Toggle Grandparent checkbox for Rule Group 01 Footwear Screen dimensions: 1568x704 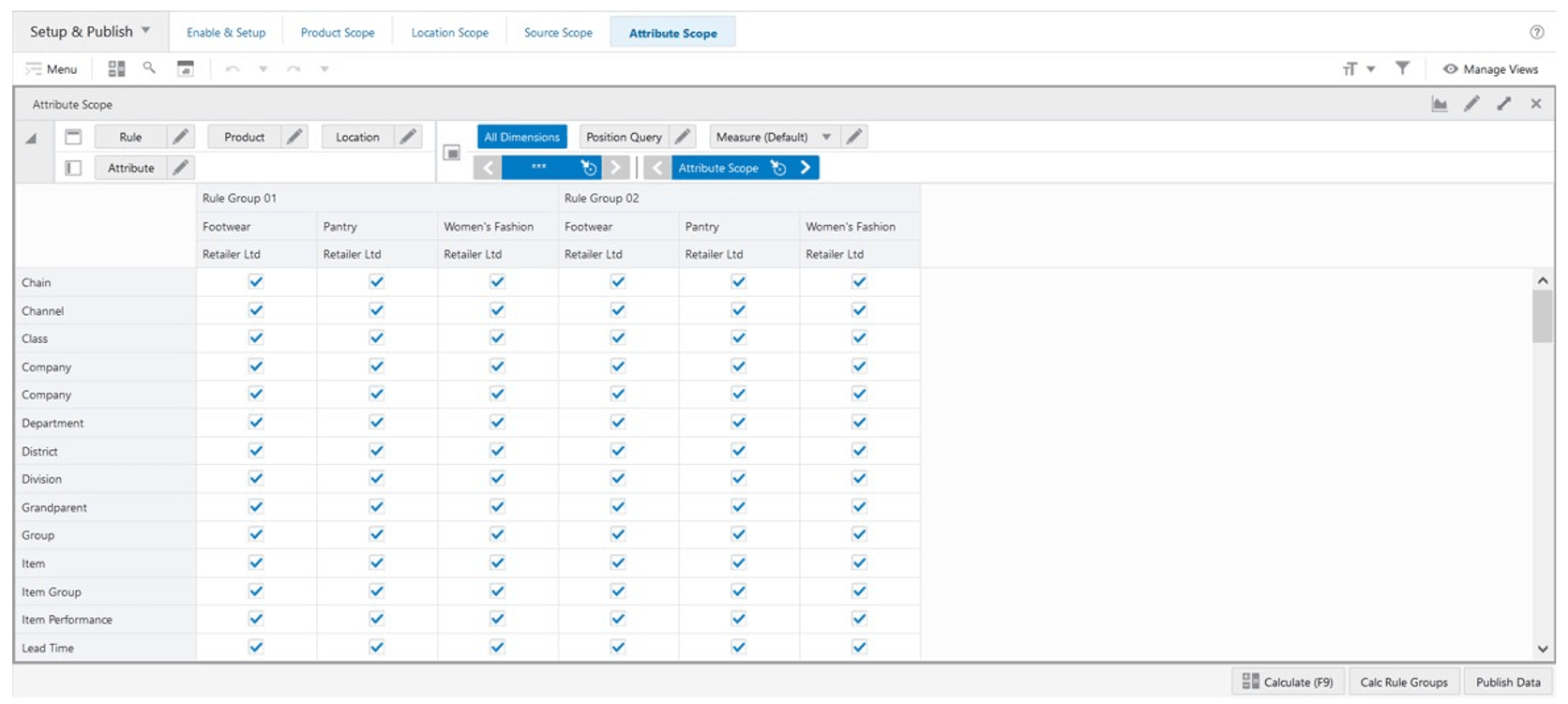[256, 506]
